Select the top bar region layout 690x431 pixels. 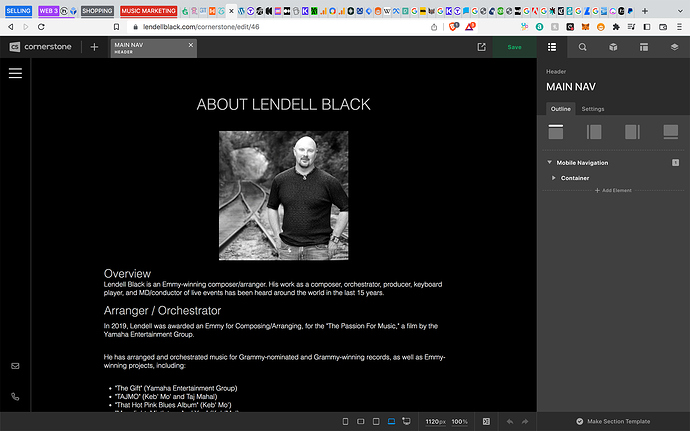coord(556,132)
